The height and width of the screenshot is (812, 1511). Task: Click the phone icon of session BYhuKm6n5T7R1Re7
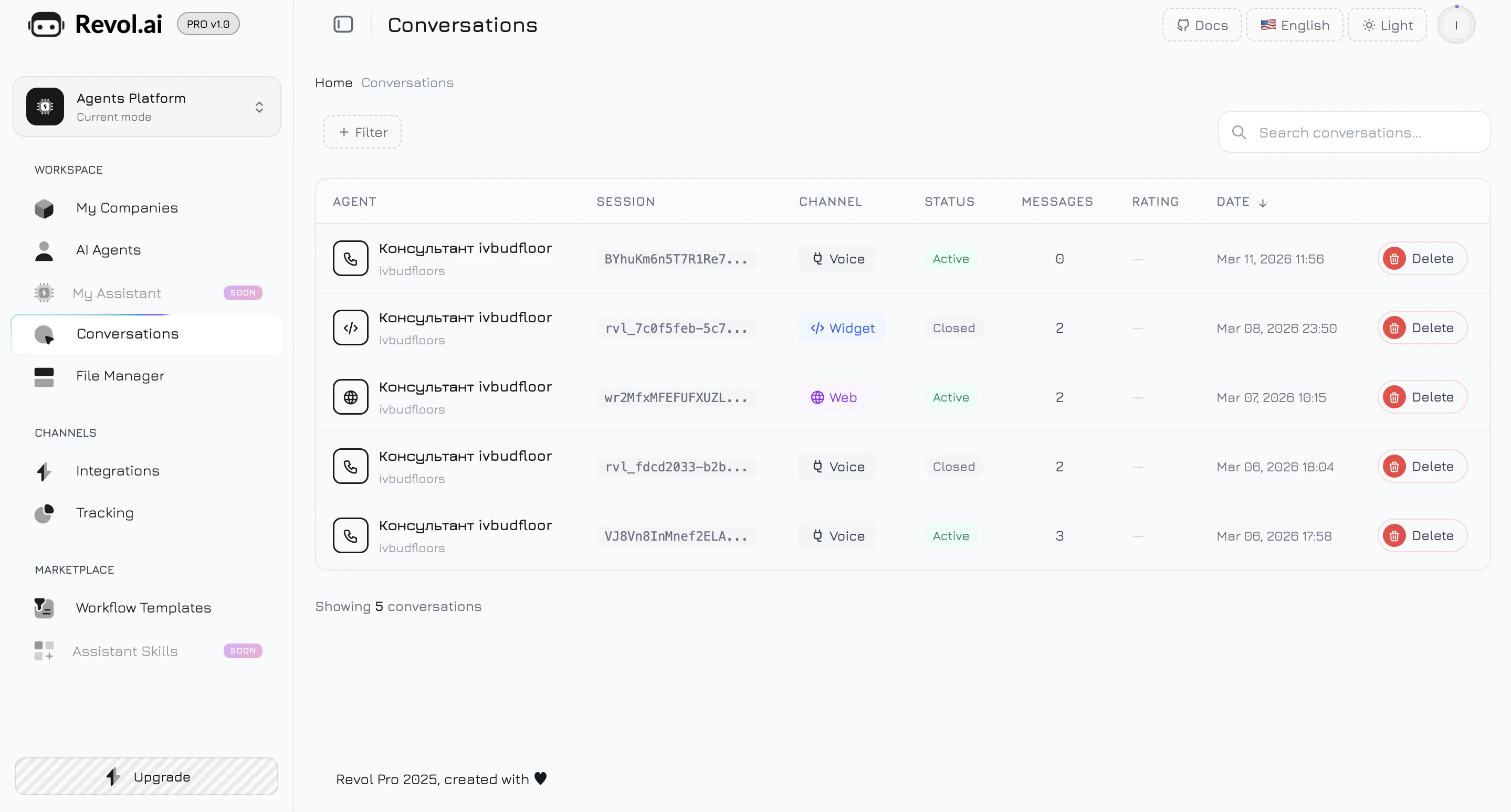(351, 259)
